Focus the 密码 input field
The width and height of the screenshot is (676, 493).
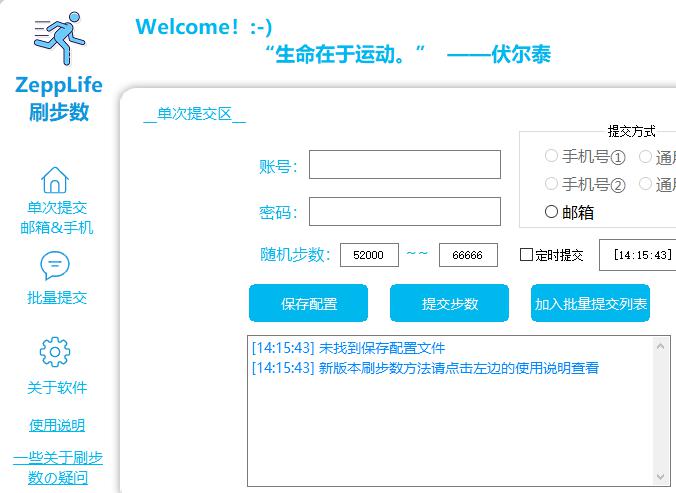point(404,212)
